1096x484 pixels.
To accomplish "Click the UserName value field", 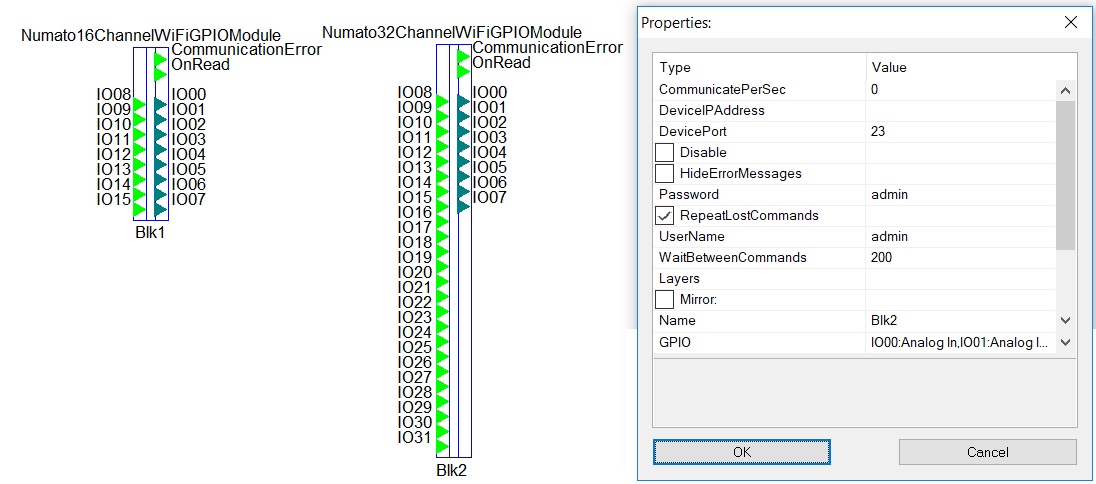I will click(x=961, y=236).
